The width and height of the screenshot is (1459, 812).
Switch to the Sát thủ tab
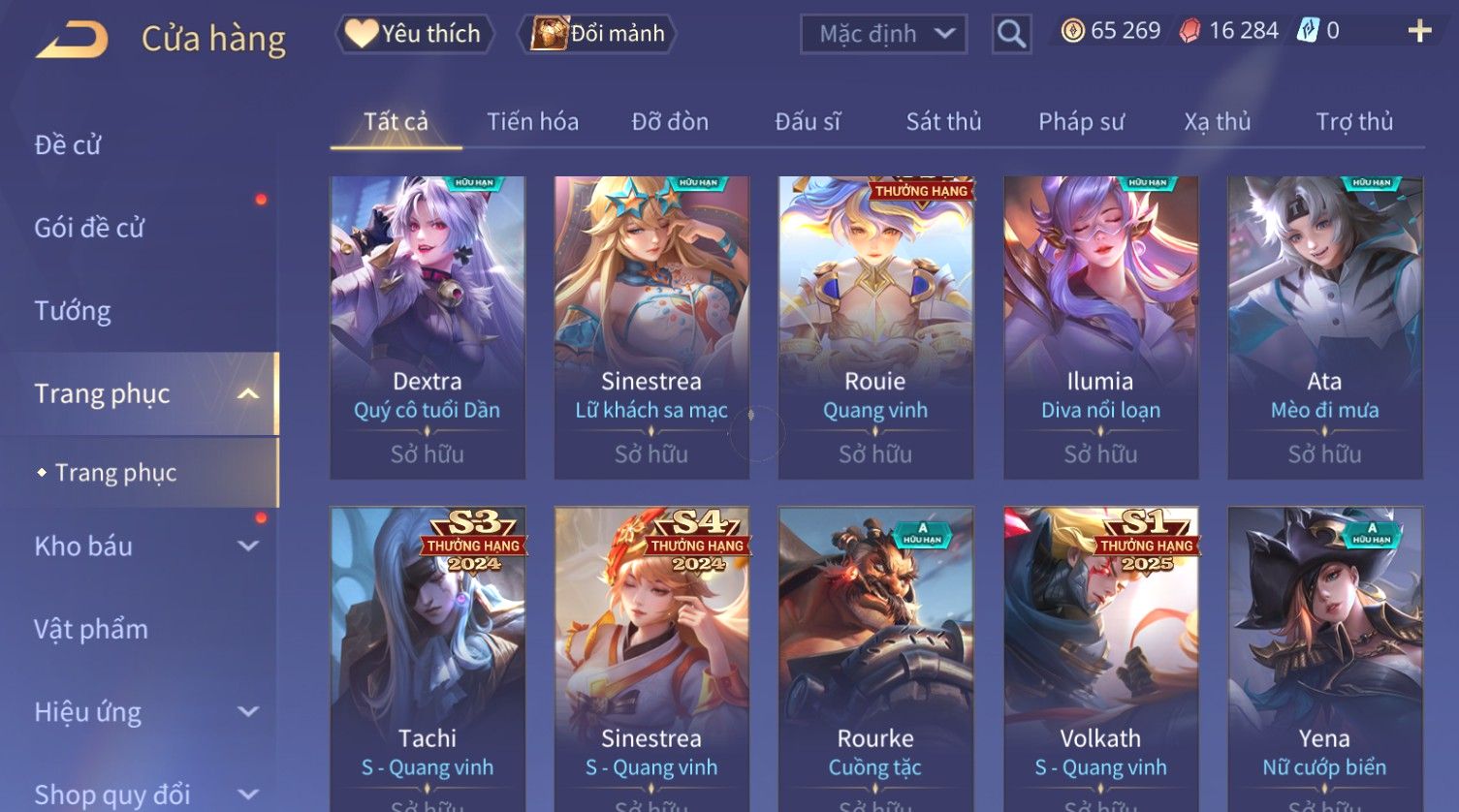point(943,122)
